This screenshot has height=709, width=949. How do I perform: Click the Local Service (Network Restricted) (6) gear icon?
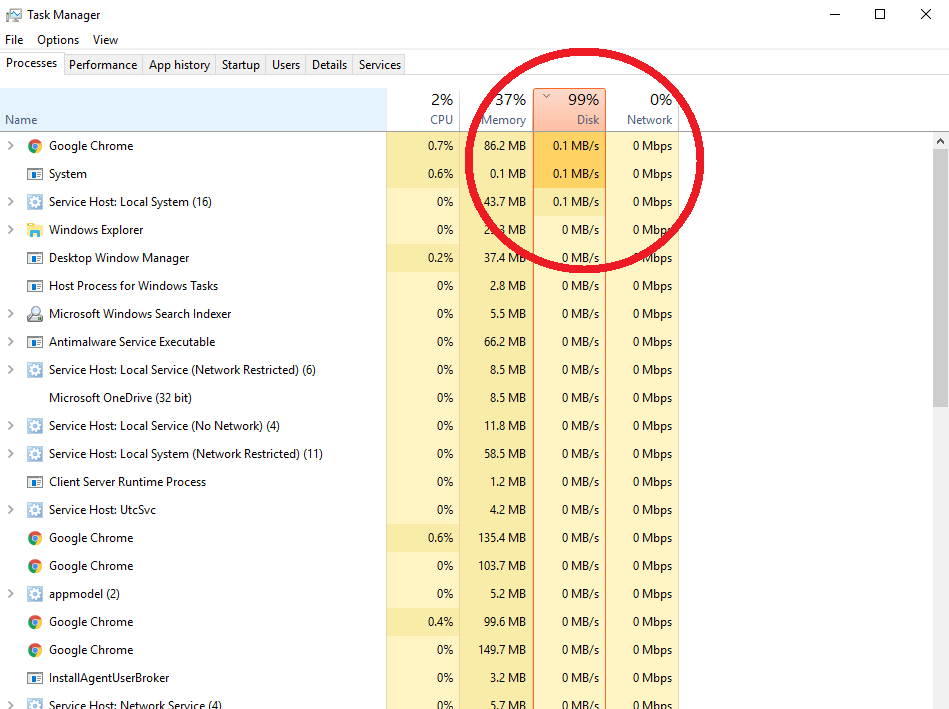point(34,370)
